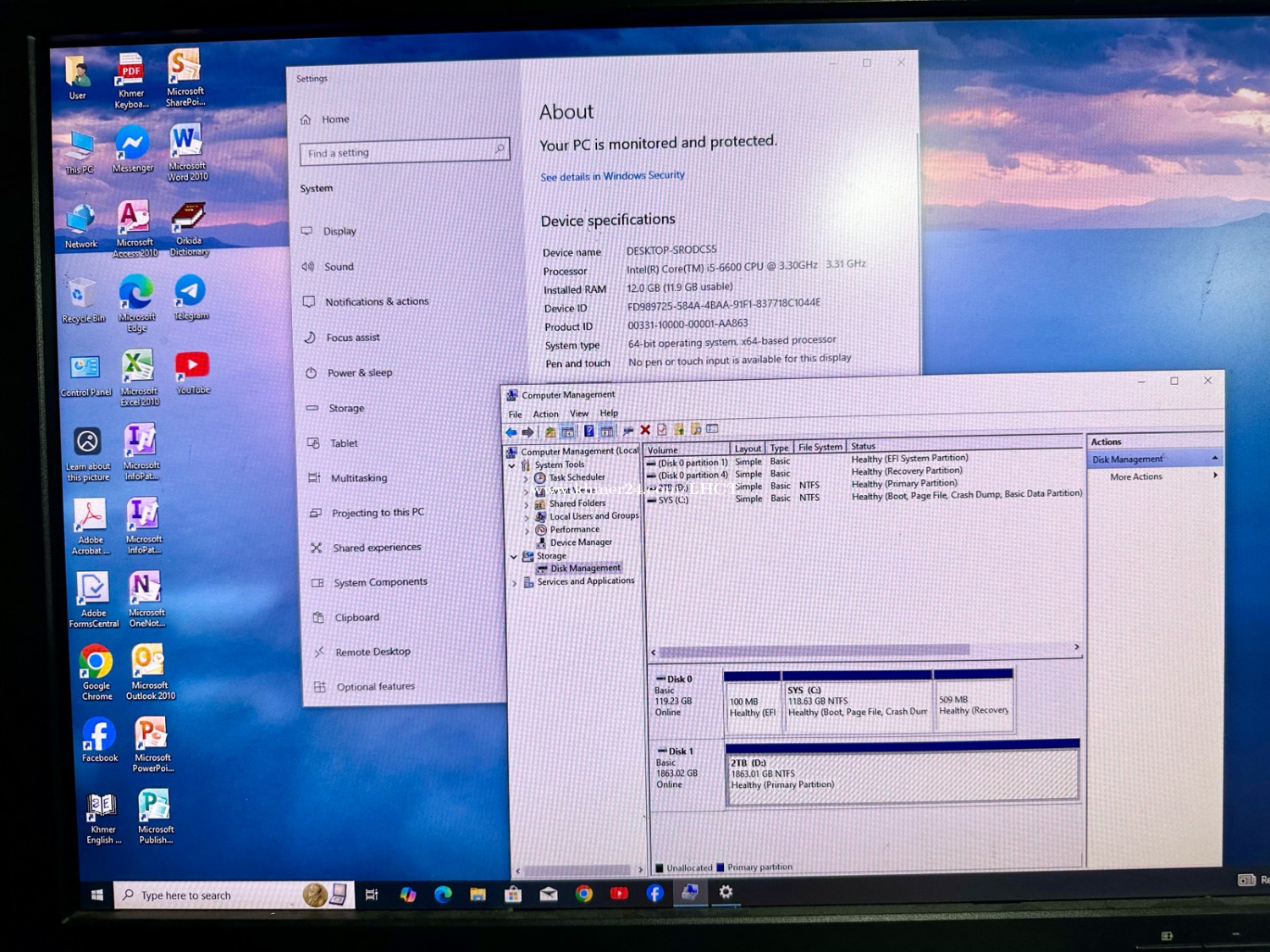Open Notifications & actions settings
The width and height of the screenshot is (1270, 952).
366,302
